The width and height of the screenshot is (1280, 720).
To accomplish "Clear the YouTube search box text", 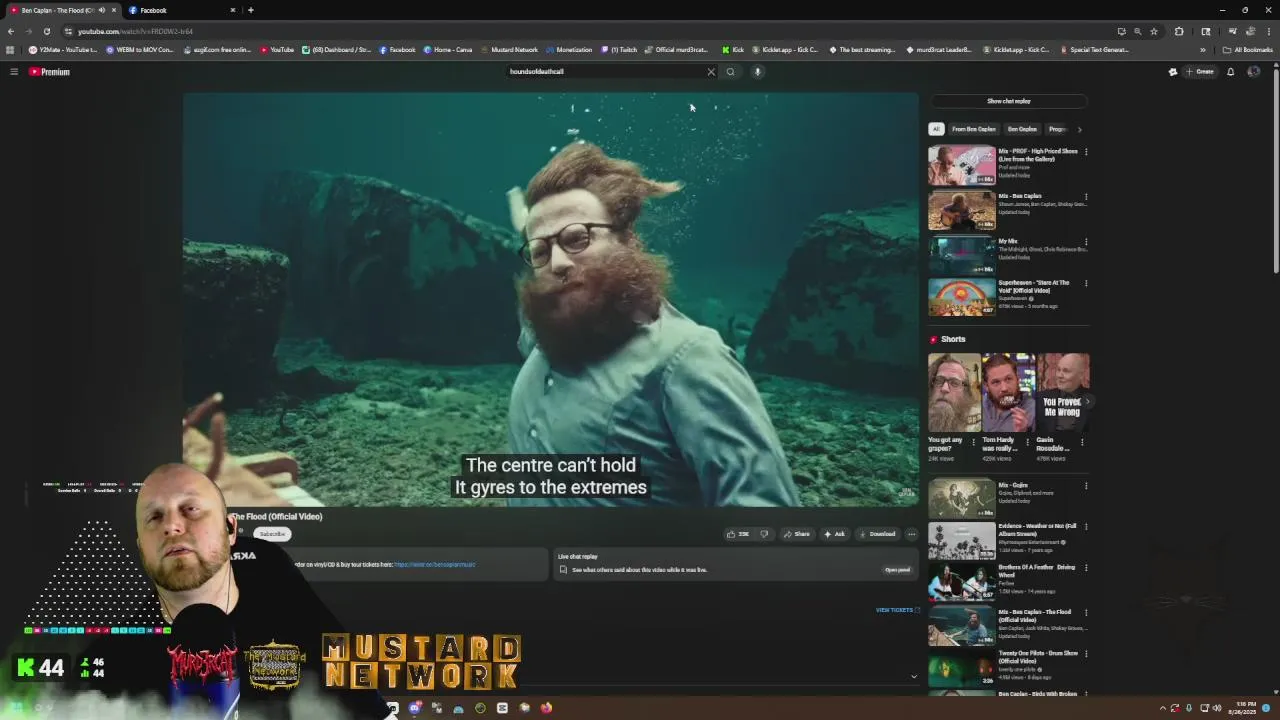I will (711, 72).
